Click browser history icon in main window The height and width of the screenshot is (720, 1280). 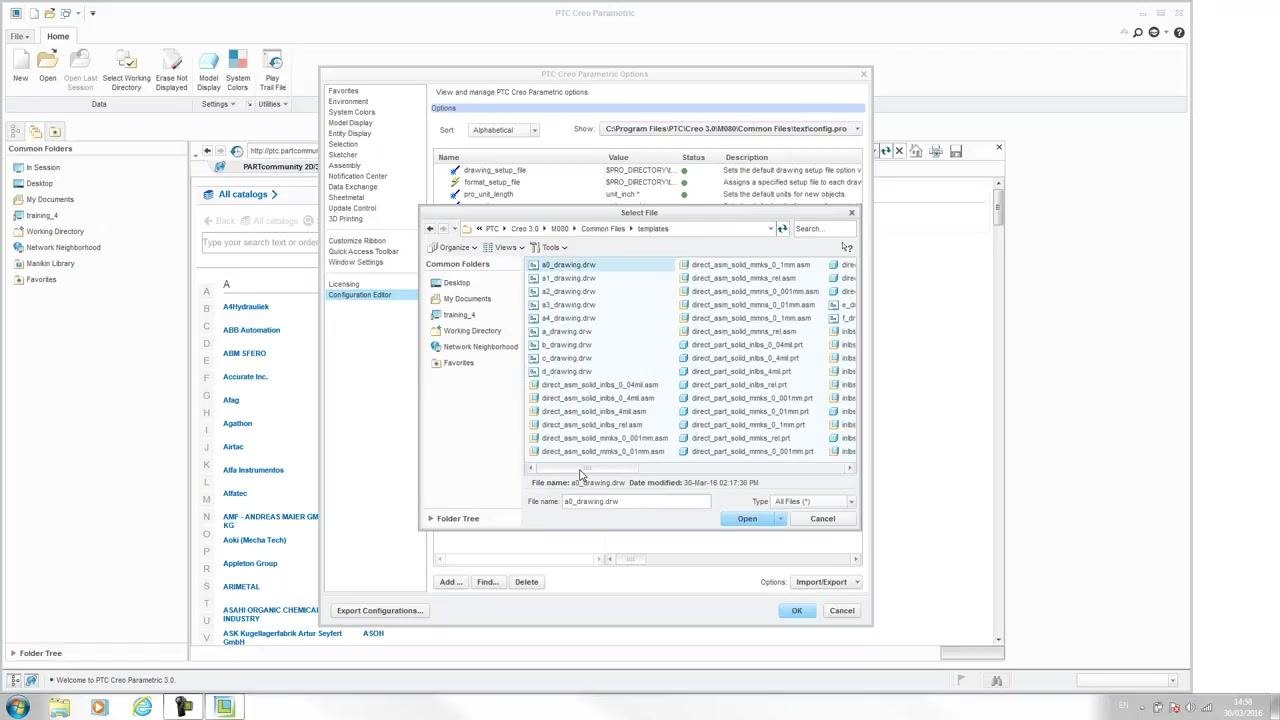[x=237, y=151]
